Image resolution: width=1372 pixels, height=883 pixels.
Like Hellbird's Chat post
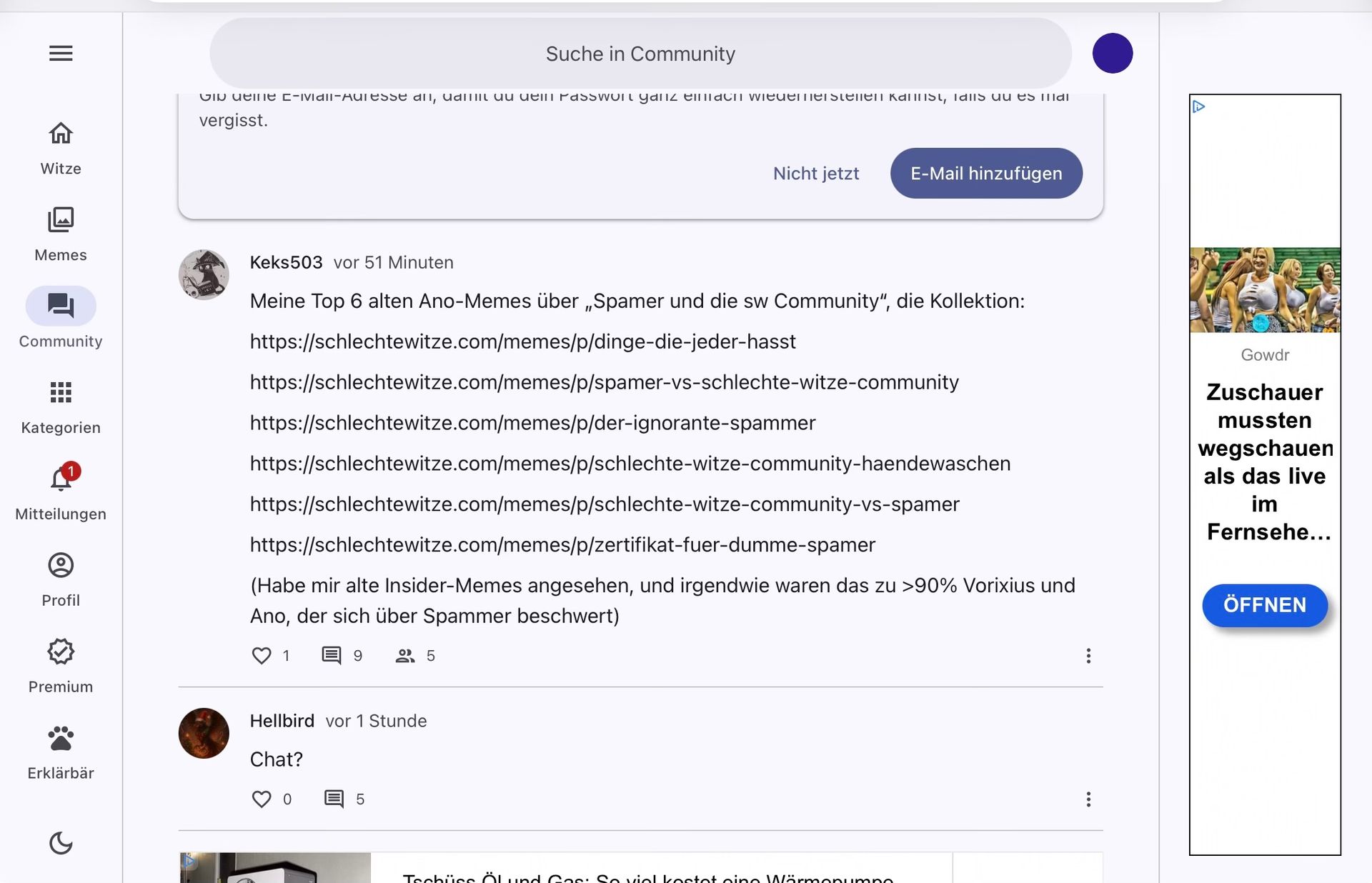262,799
